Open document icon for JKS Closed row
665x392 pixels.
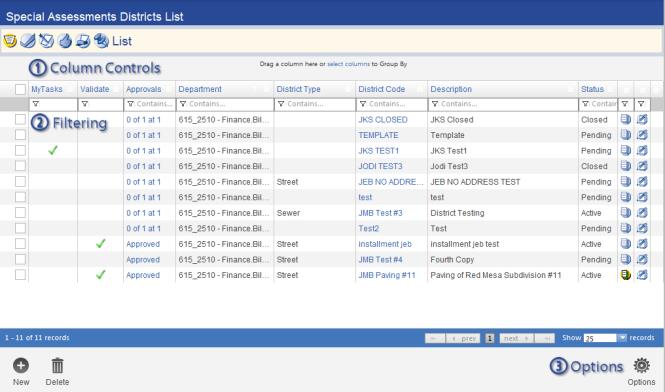point(626,120)
